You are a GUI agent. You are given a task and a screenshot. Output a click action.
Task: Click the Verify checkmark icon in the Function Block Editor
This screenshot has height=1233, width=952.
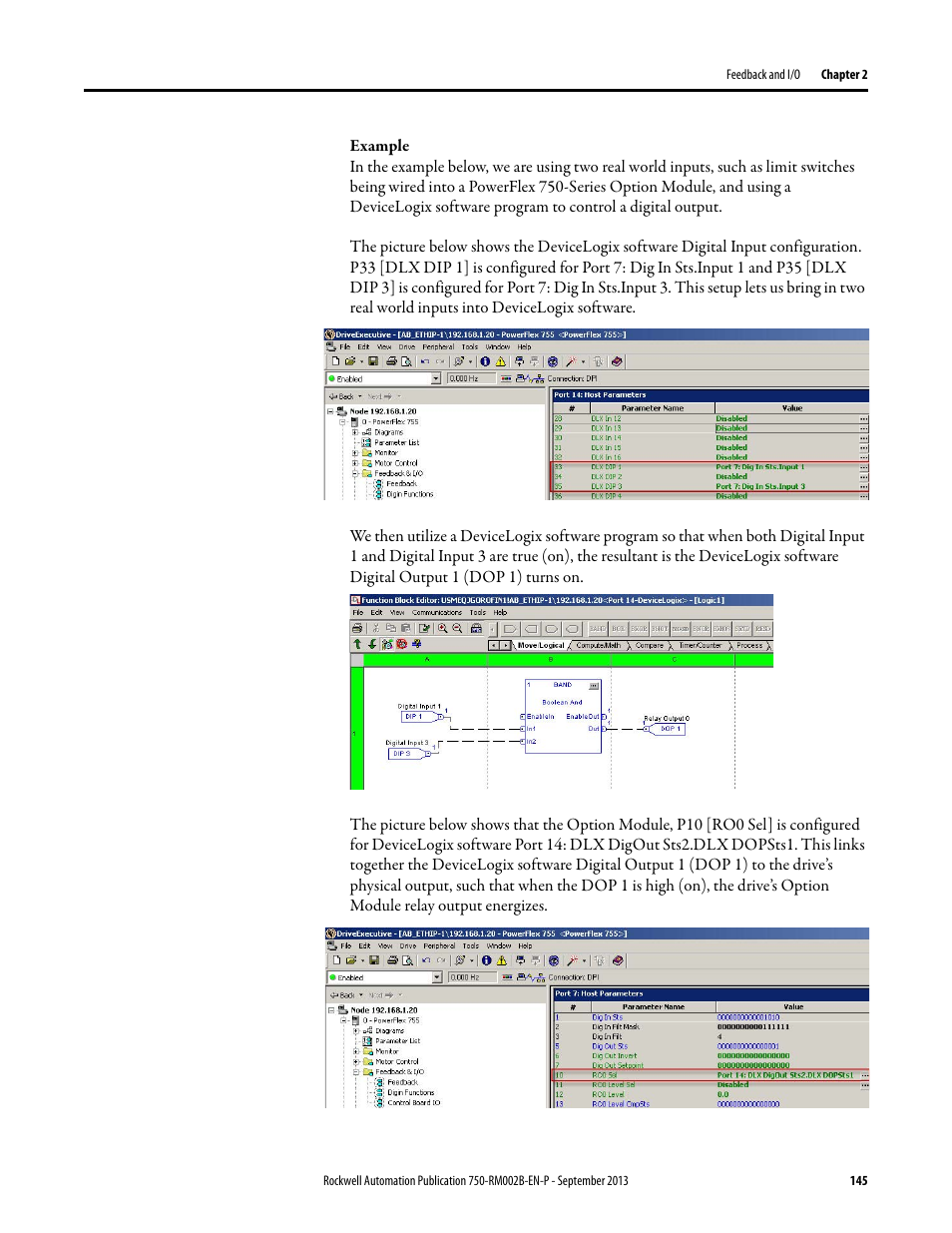pyautogui.click(x=424, y=628)
